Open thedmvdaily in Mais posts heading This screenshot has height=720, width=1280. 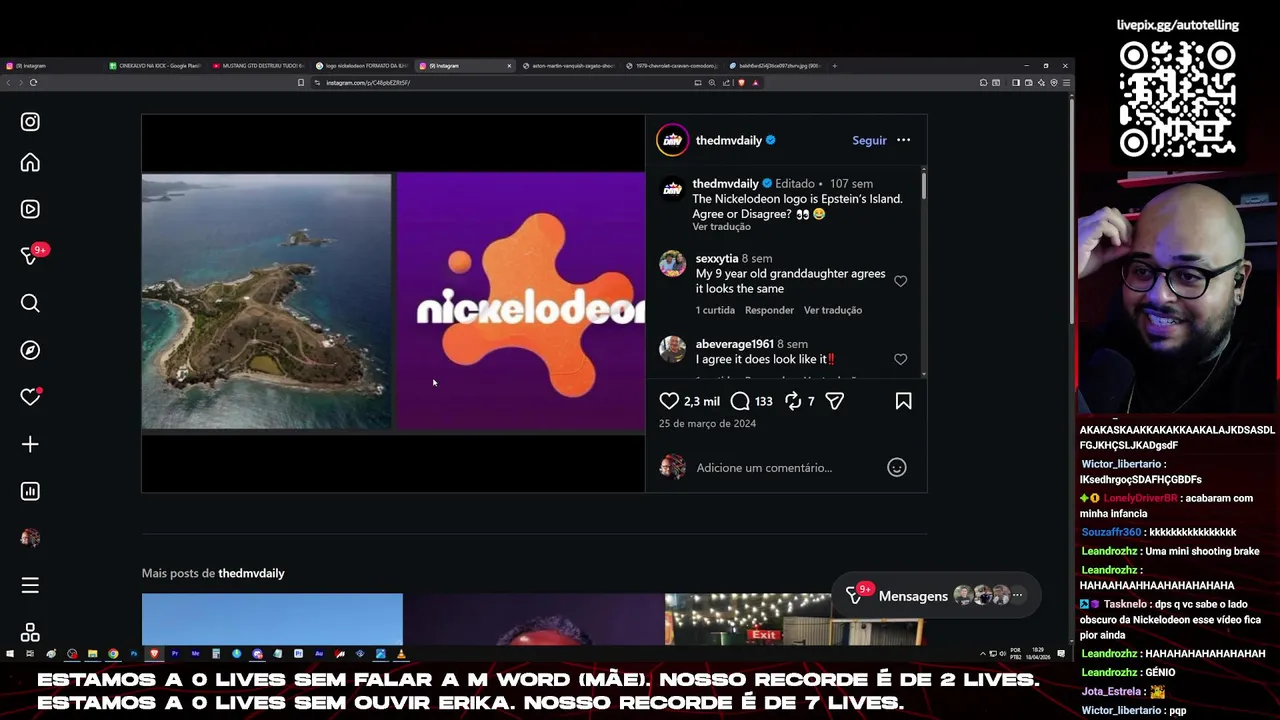click(251, 573)
